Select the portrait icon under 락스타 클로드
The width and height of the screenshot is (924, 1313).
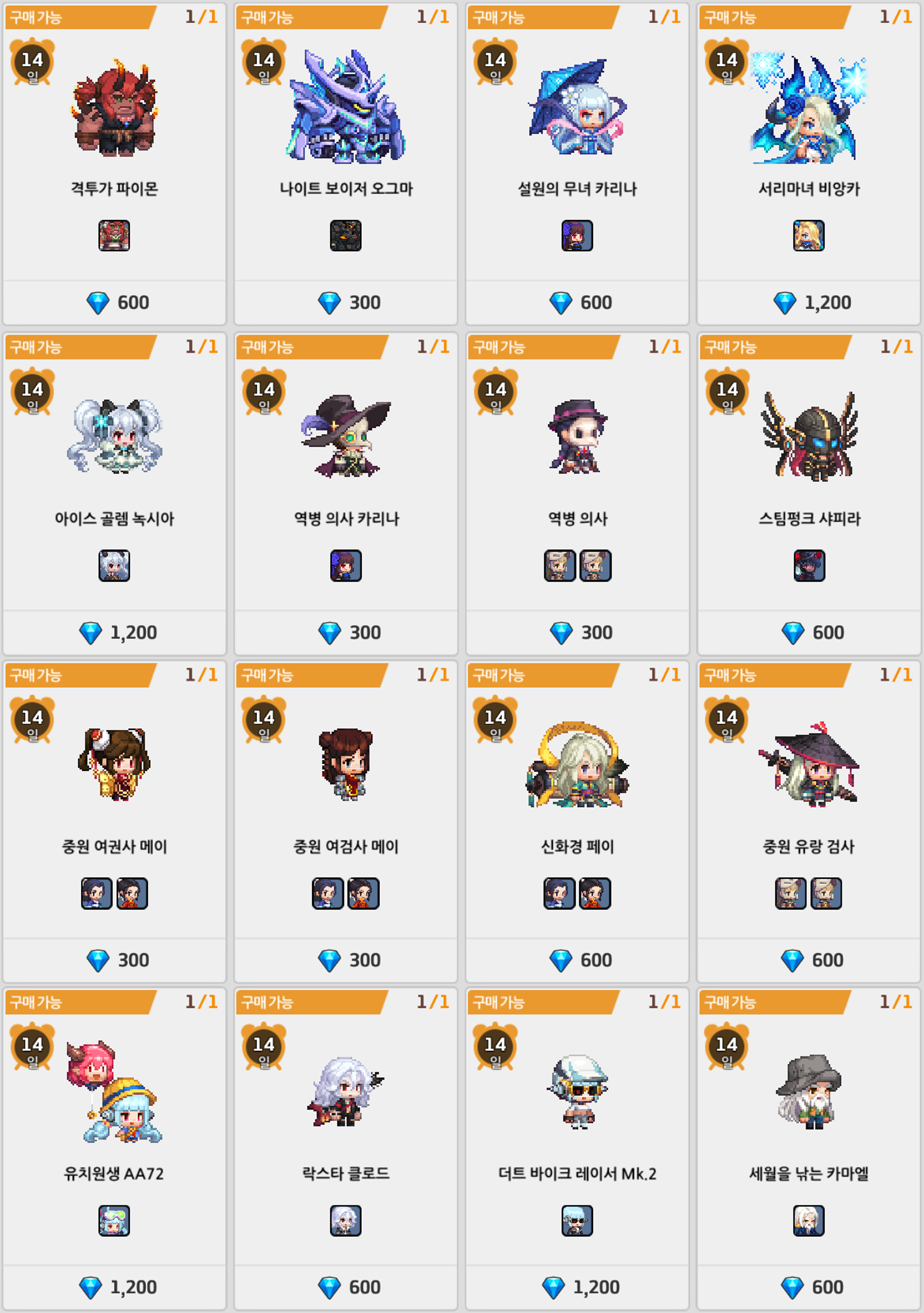pyautogui.click(x=346, y=1221)
